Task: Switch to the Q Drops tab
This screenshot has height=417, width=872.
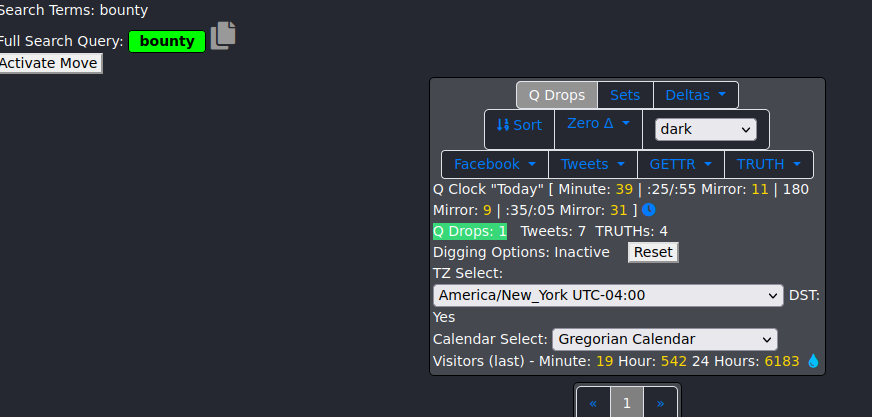Action: coord(557,95)
